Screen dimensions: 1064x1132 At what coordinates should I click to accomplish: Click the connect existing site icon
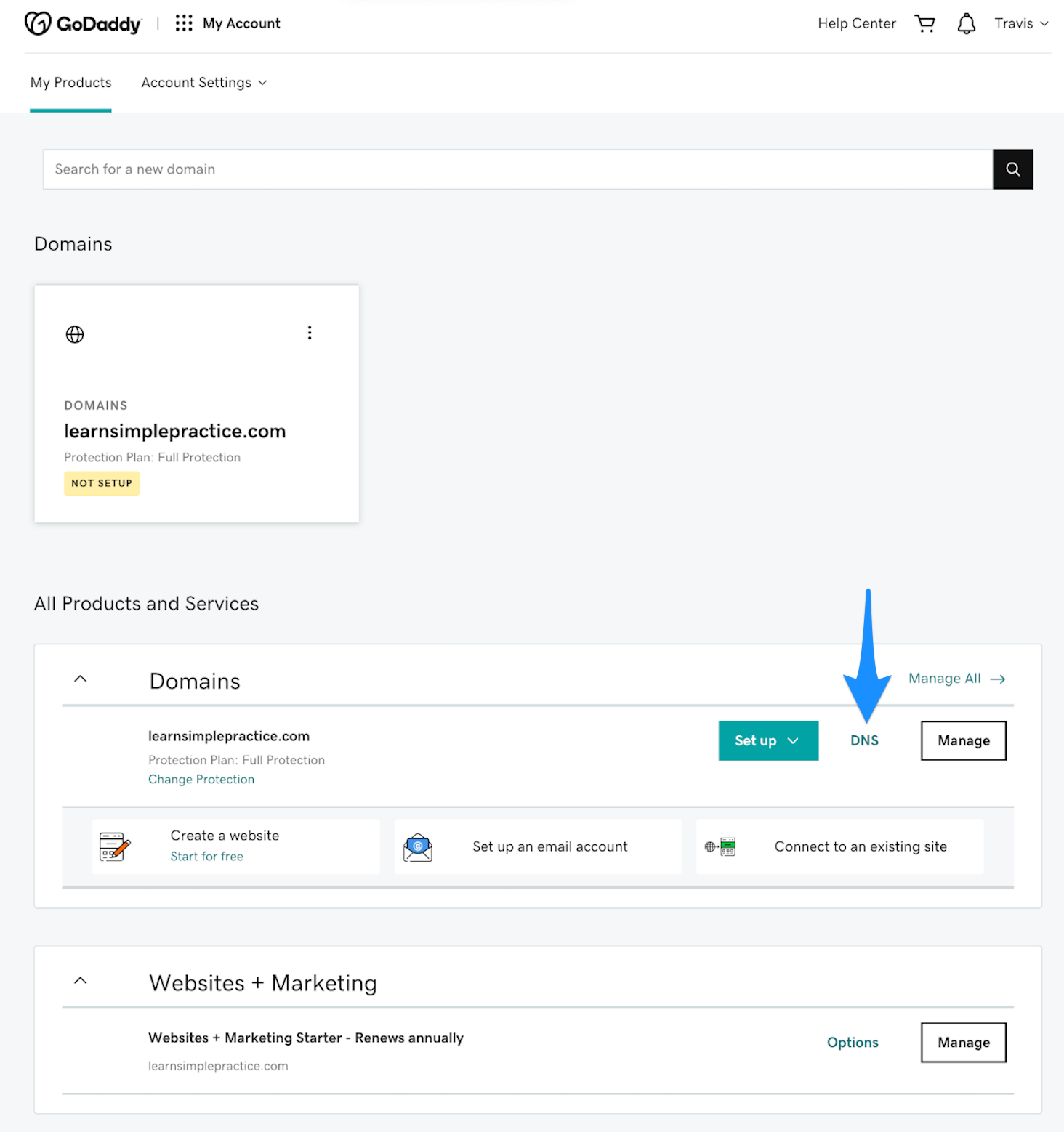720,846
